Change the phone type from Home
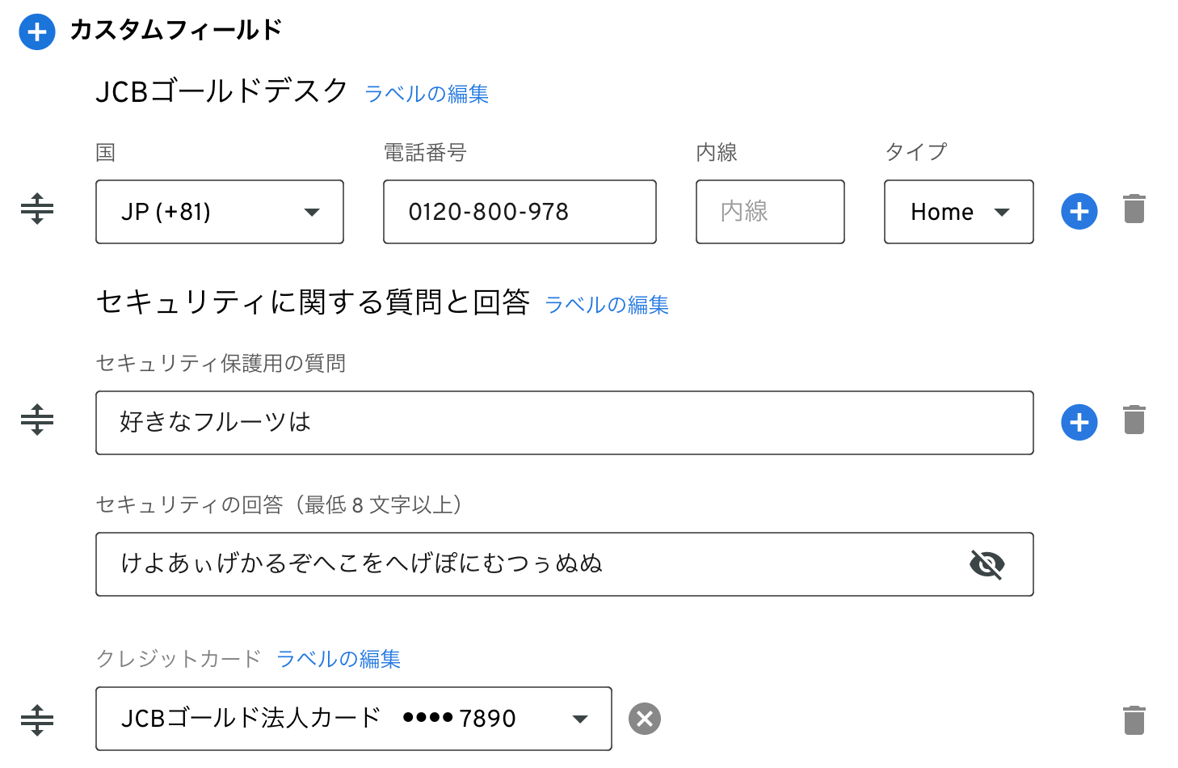Screen dimensions: 1178x768 pyautogui.click(x=957, y=211)
